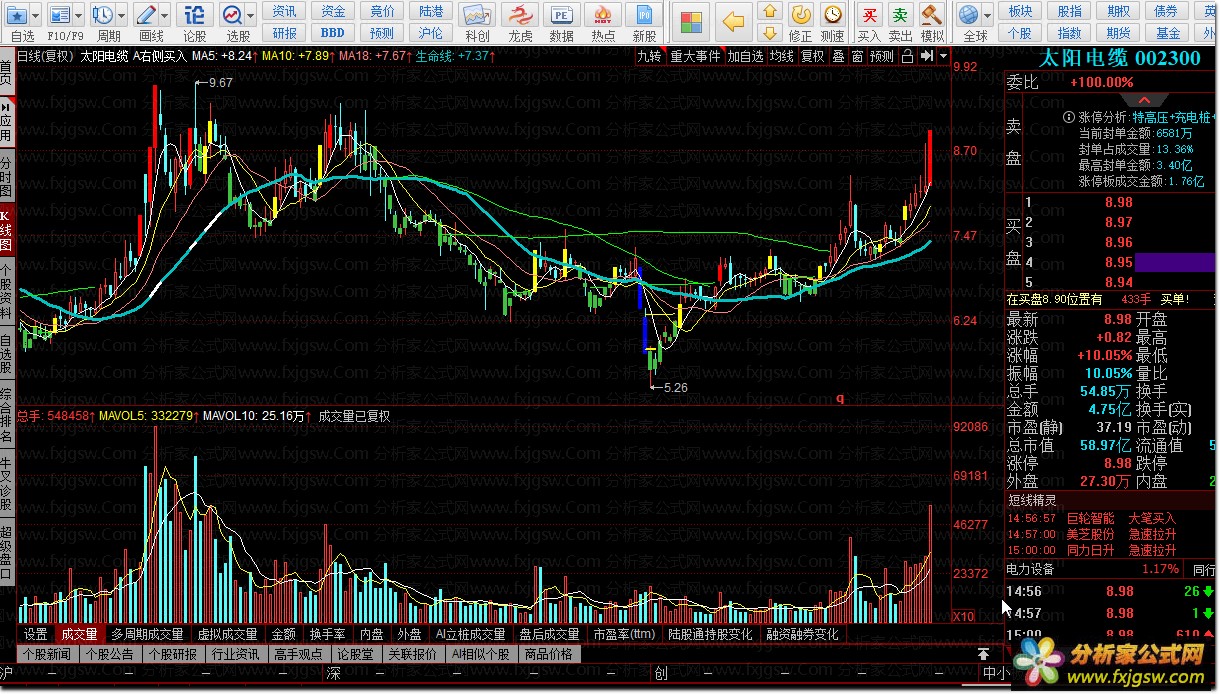The height and width of the screenshot is (694, 1221).
Task: Open the 论股 discussion icon
Action: coord(195,15)
